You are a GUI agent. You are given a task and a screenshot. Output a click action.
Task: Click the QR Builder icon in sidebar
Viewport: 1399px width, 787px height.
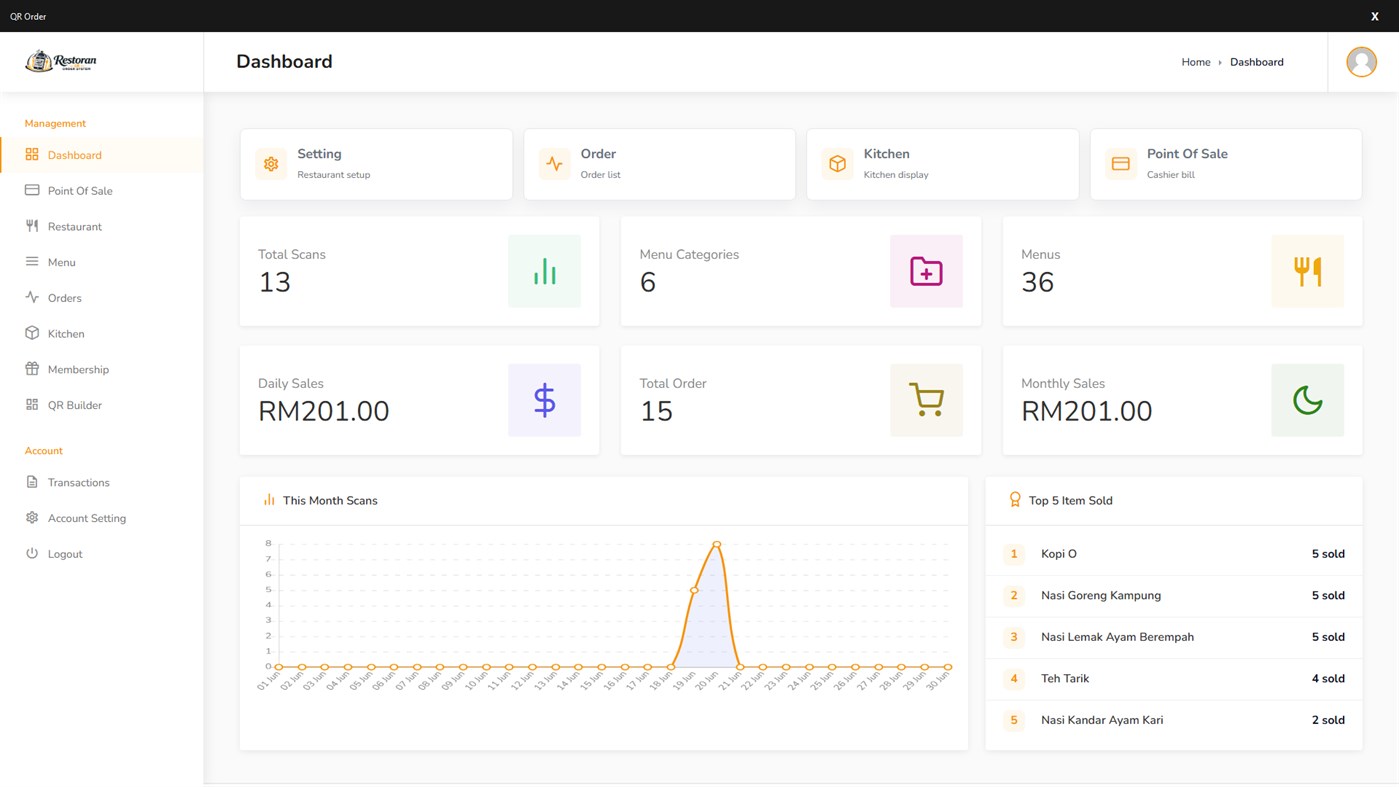[32, 405]
